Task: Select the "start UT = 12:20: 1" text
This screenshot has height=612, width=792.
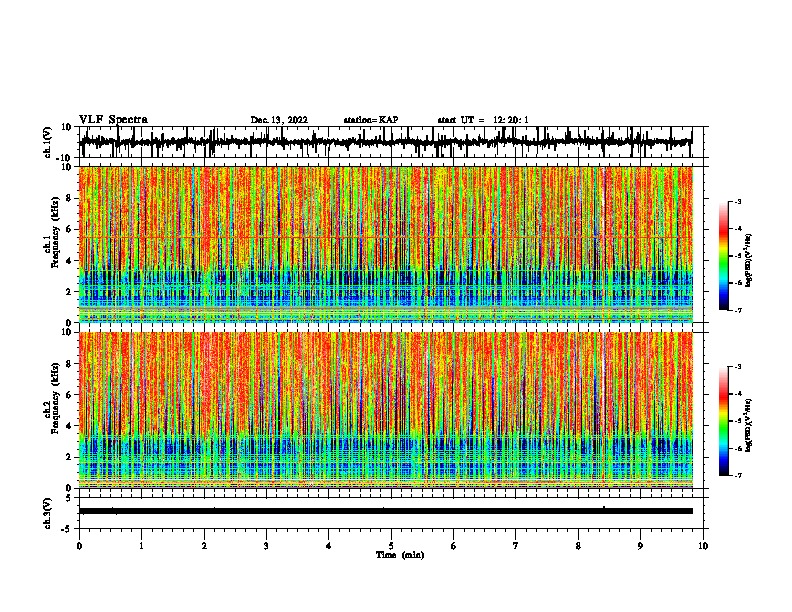Action: pyautogui.click(x=483, y=120)
